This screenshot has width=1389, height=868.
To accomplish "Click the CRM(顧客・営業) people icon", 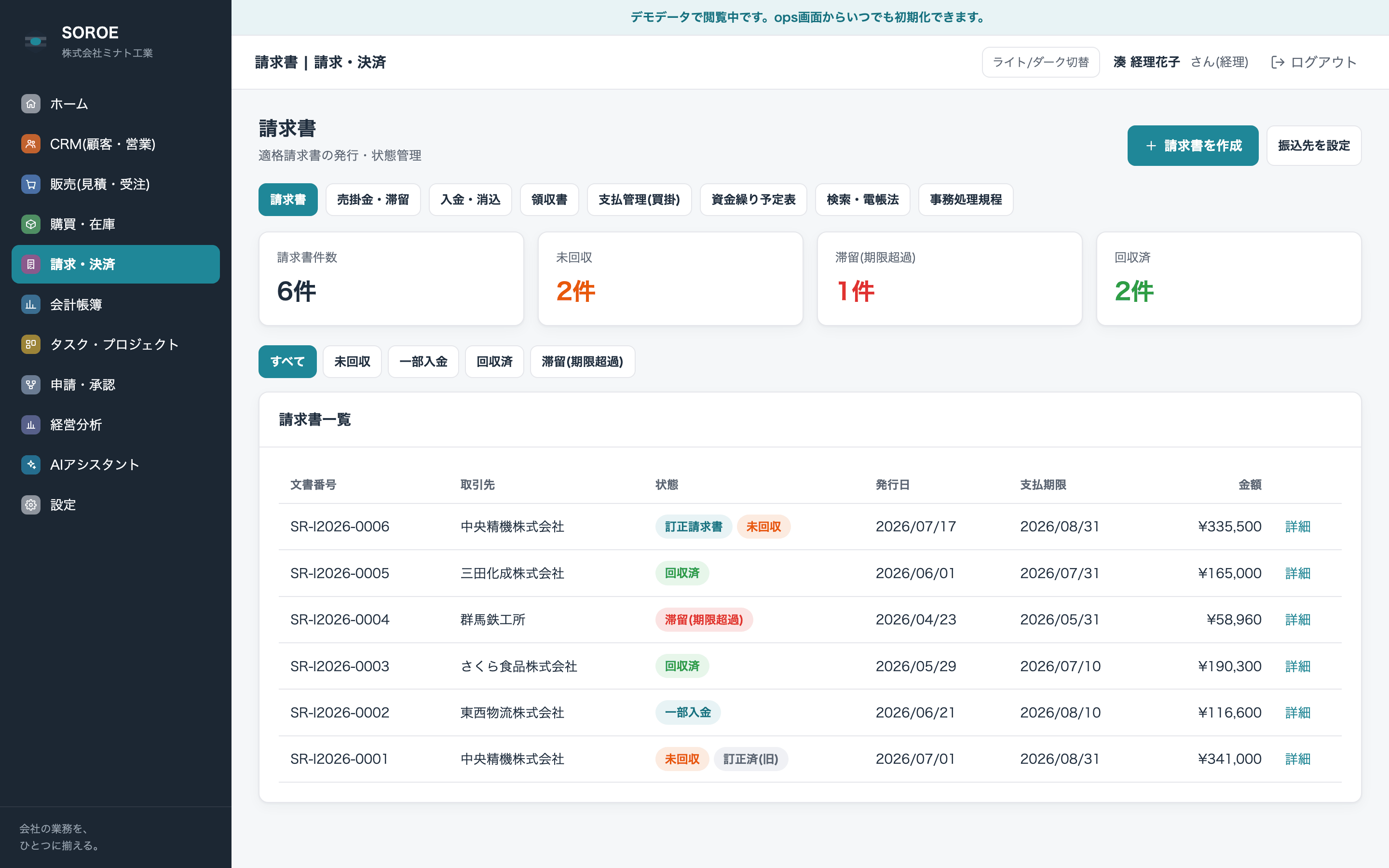I will coord(30,144).
